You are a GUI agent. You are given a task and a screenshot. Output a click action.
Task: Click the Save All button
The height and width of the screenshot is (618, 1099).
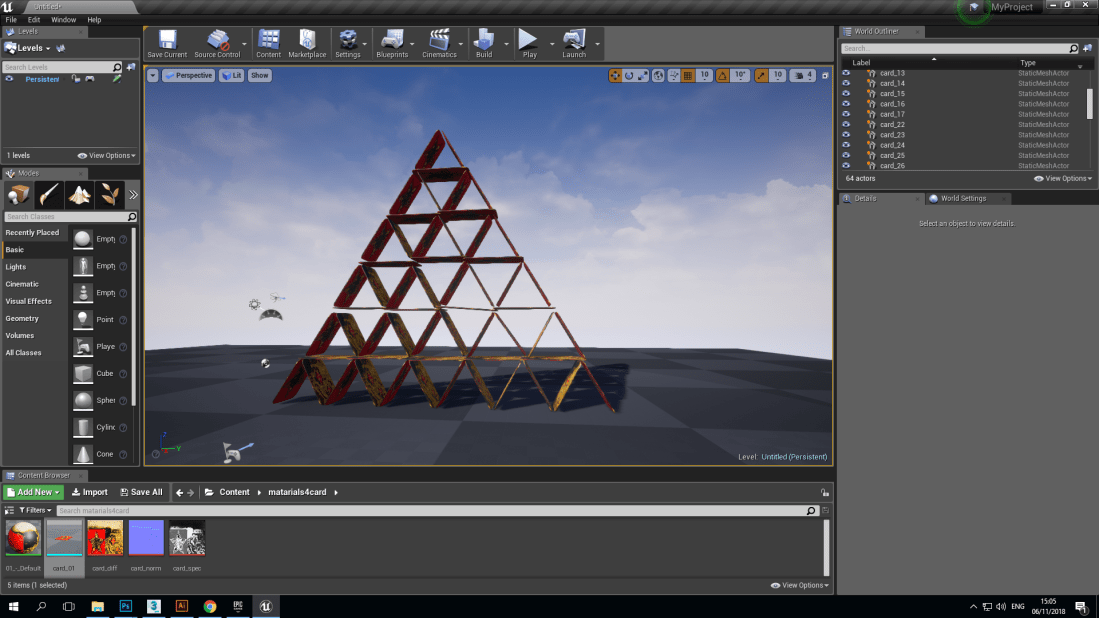pos(140,492)
